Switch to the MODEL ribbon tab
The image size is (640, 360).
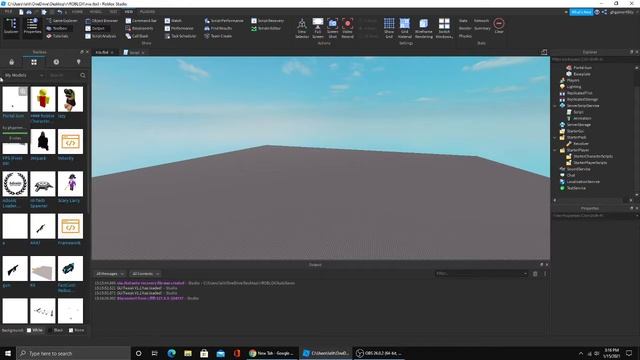pos(95,12)
